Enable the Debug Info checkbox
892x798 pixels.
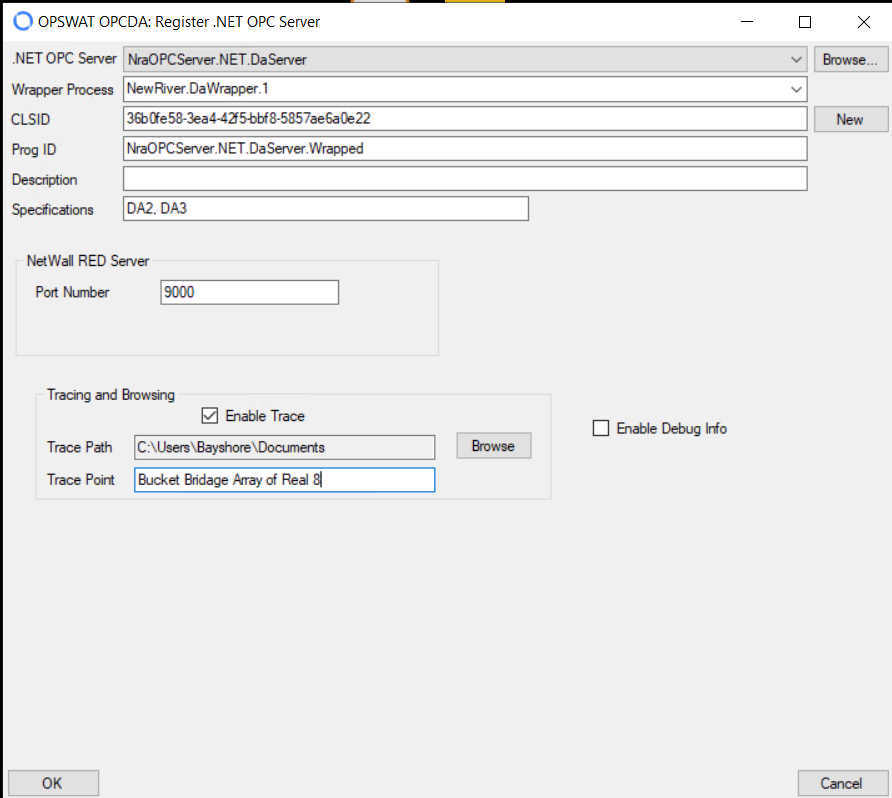click(601, 428)
